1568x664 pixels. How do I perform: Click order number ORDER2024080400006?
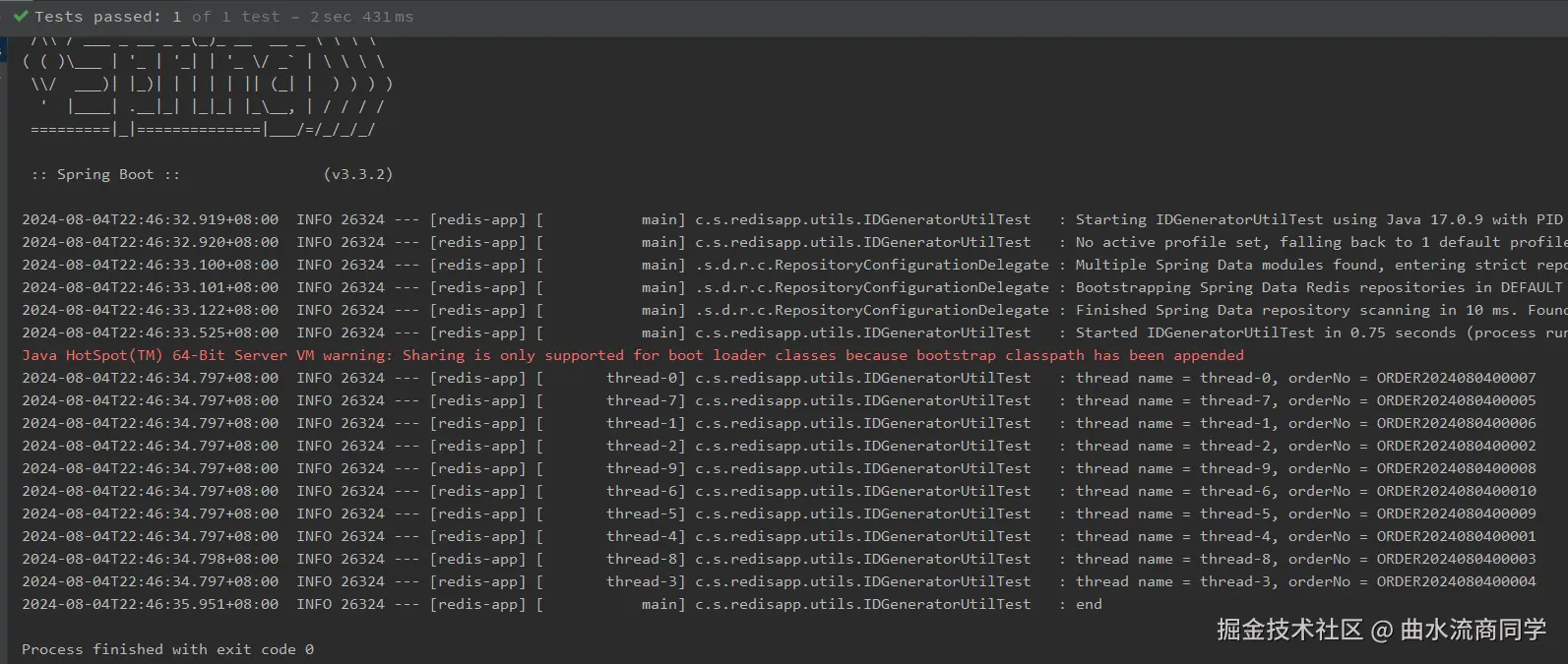[1456, 423]
